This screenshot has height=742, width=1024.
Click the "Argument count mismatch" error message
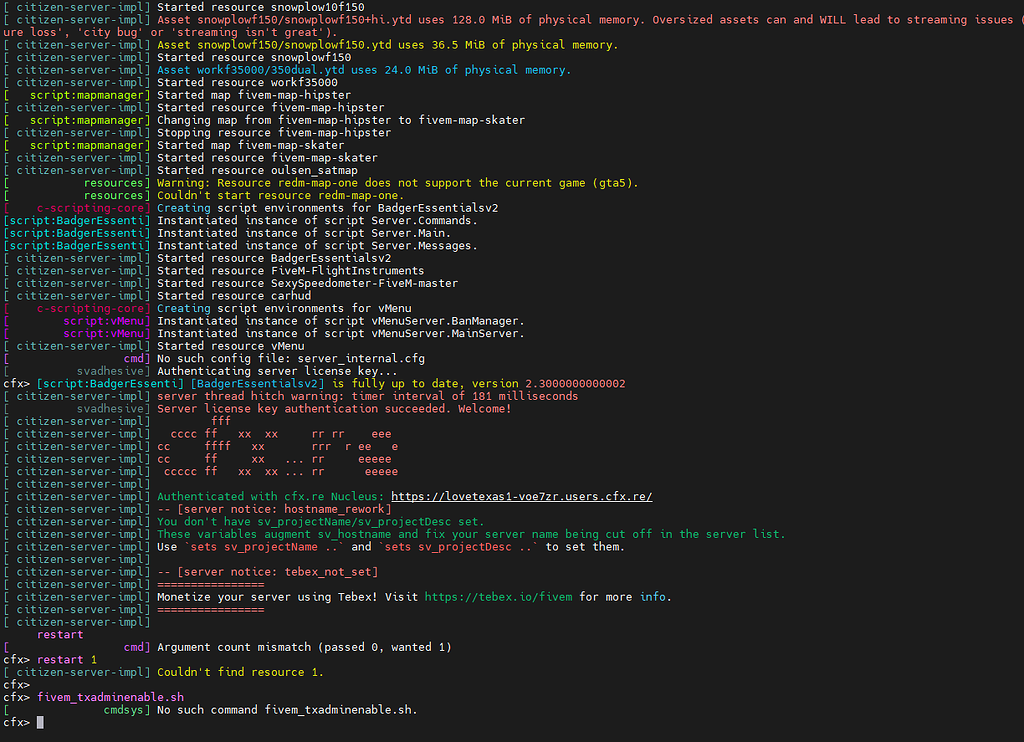pos(304,647)
